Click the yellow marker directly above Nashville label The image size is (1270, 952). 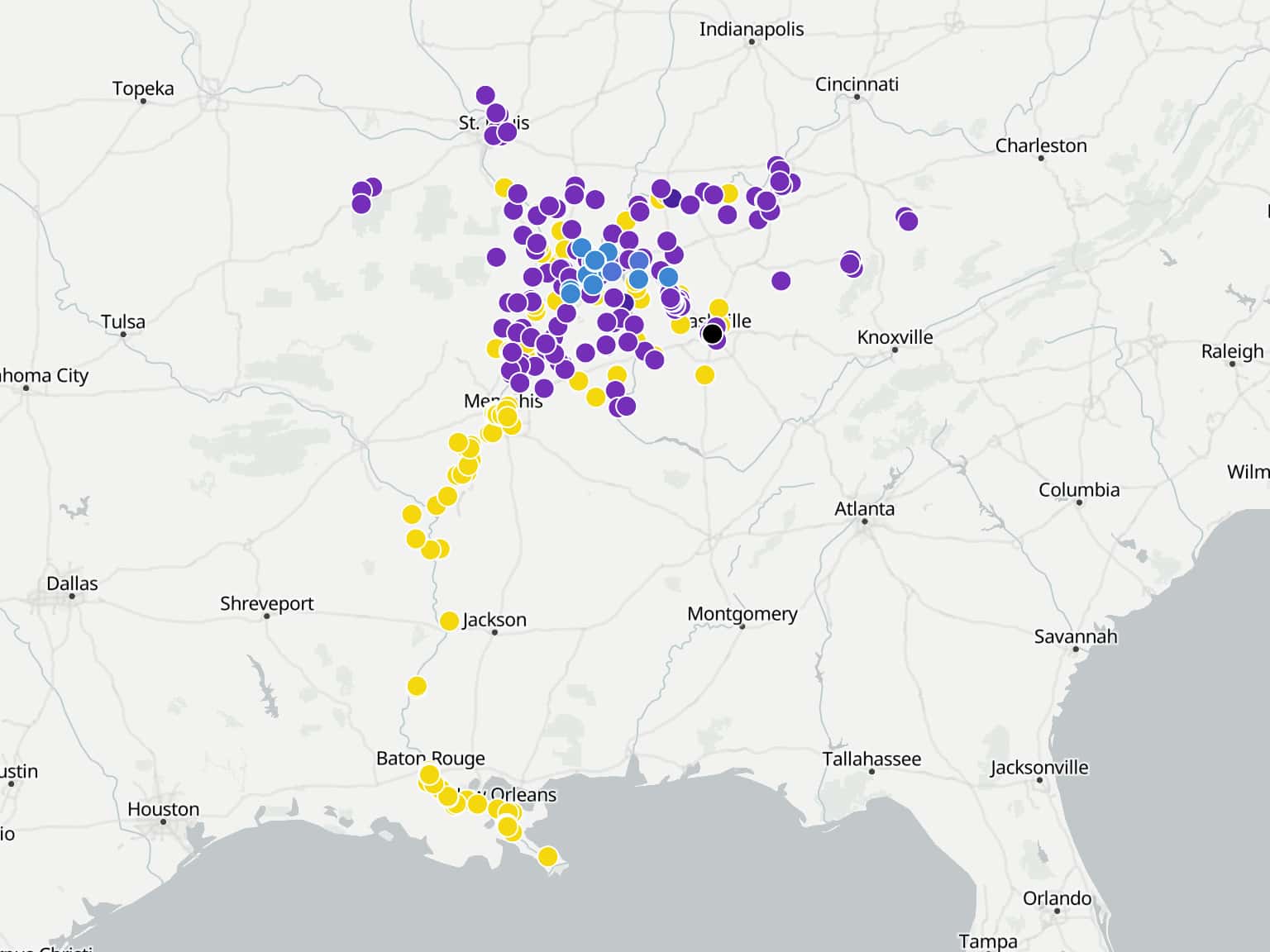point(719,308)
